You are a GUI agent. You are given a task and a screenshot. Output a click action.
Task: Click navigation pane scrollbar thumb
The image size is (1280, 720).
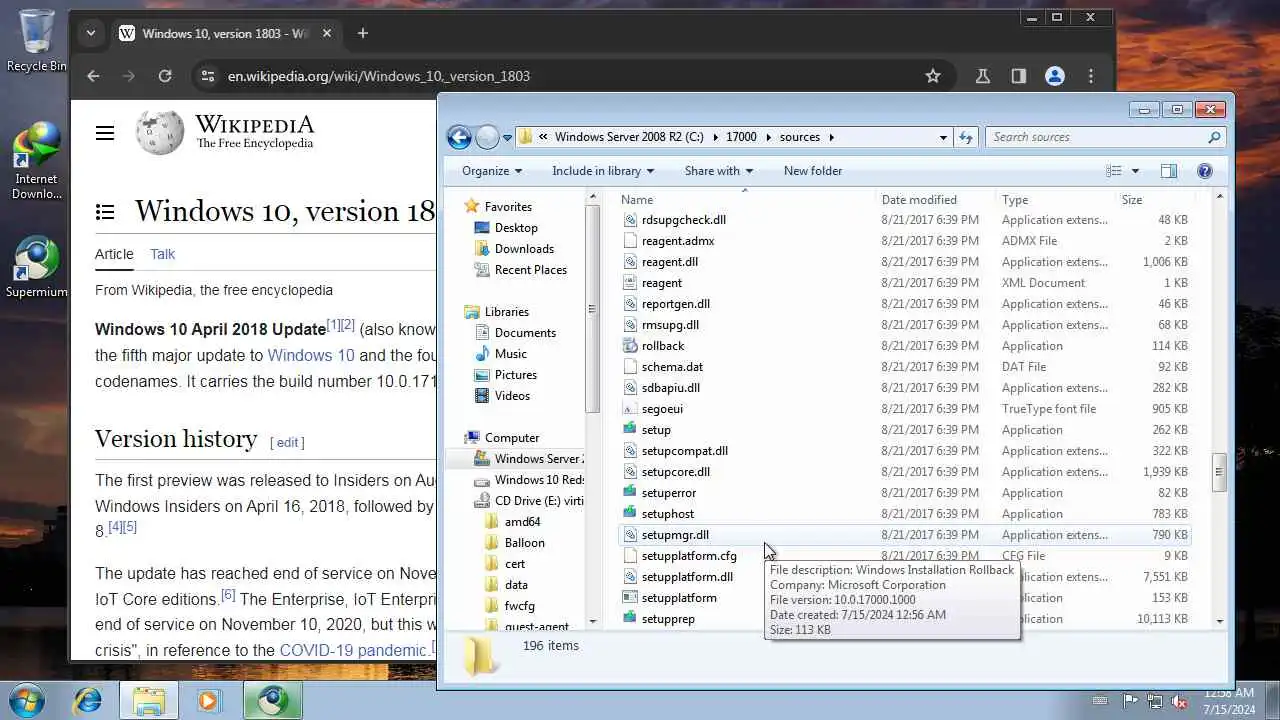593,310
